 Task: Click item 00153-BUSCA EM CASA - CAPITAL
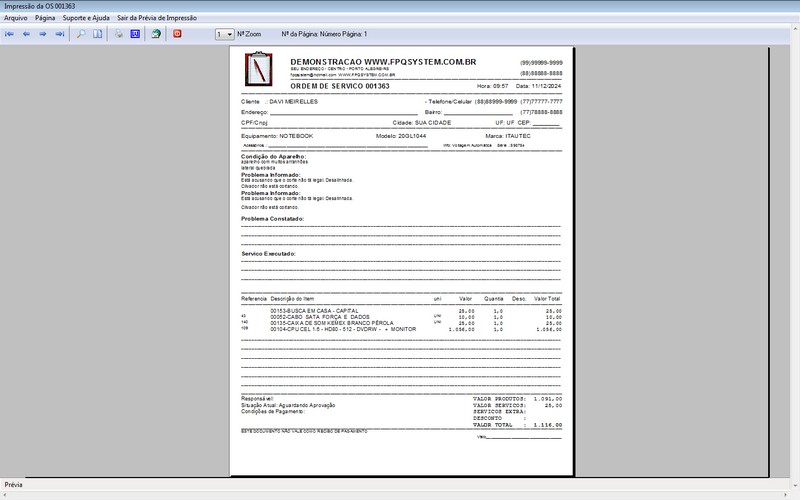(x=314, y=311)
